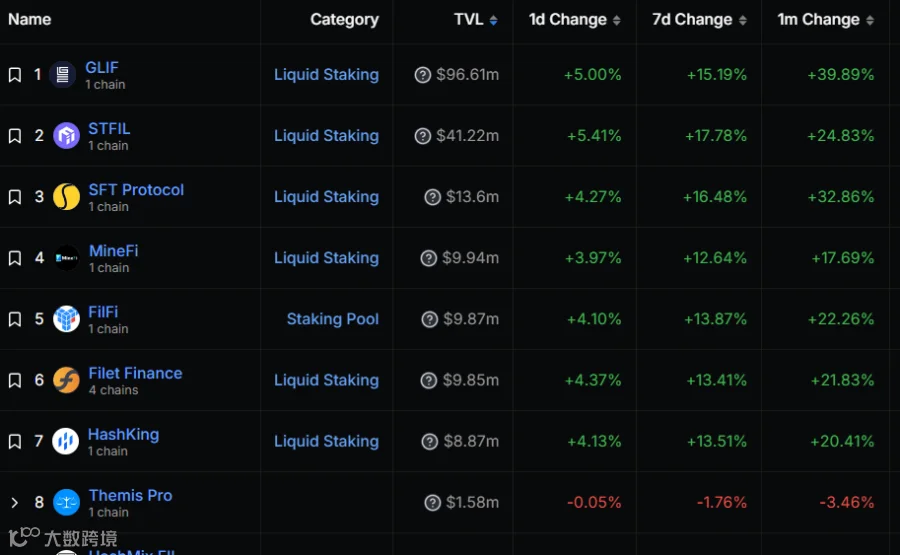Click the GLIF protocol logo icon

click(63, 75)
